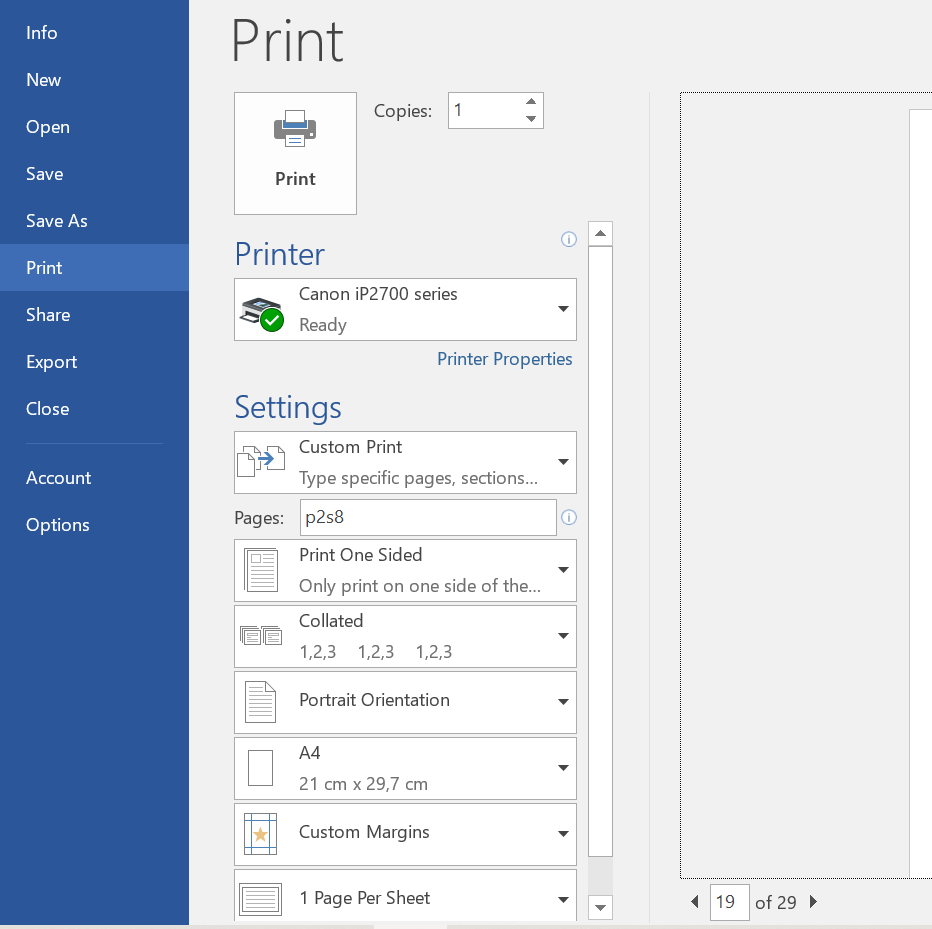932x929 pixels.
Task: Open Export in the backstage sidebar
Action: pyautogui.click(x=95, y=361)
